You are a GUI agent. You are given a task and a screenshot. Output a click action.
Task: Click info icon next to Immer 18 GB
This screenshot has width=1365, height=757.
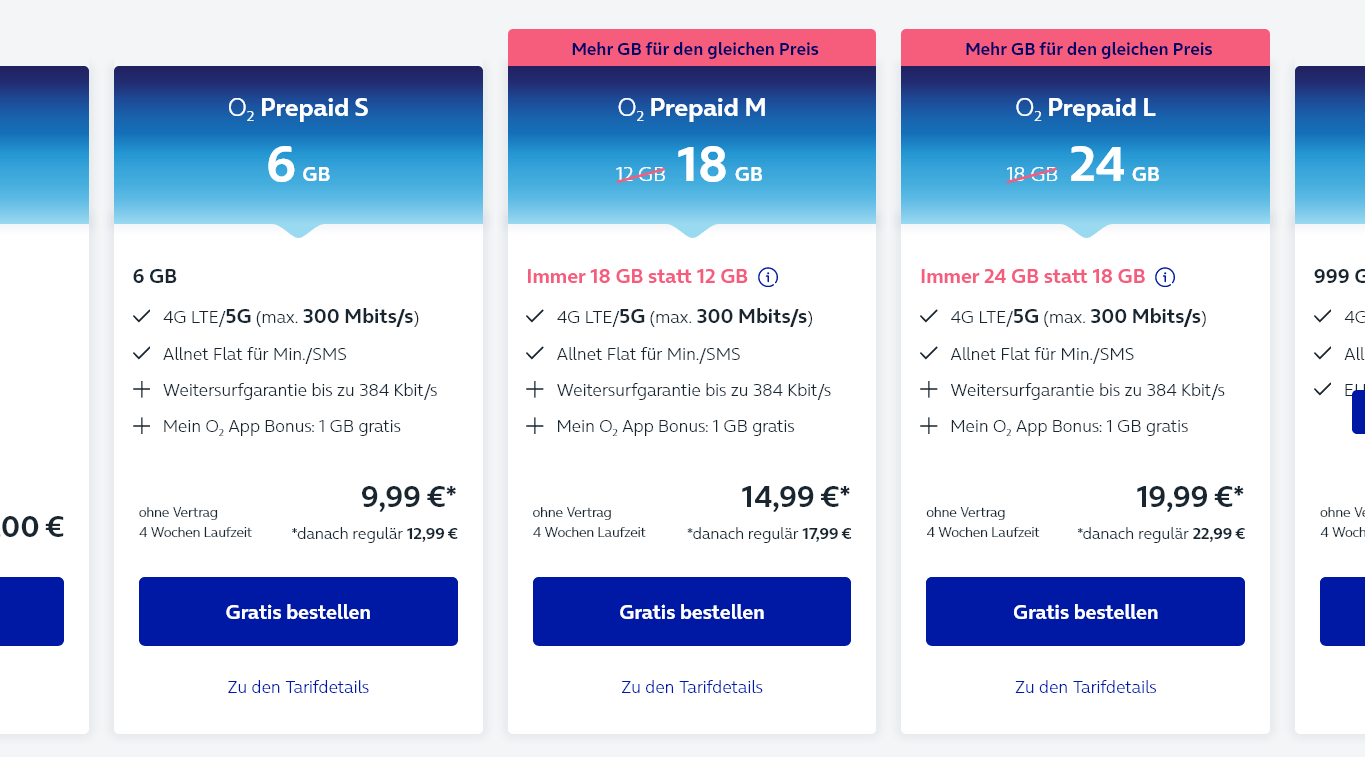click(x=768, y=277)
